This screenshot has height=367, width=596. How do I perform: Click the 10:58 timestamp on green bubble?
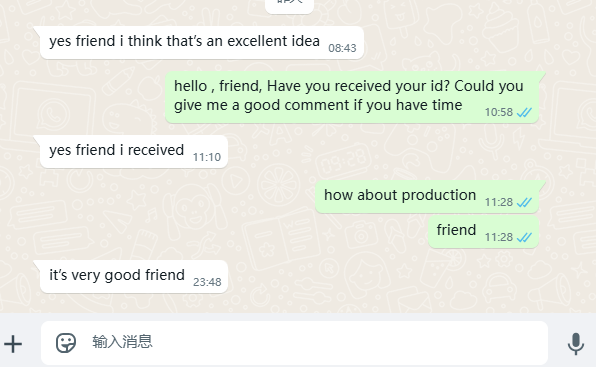499,112
